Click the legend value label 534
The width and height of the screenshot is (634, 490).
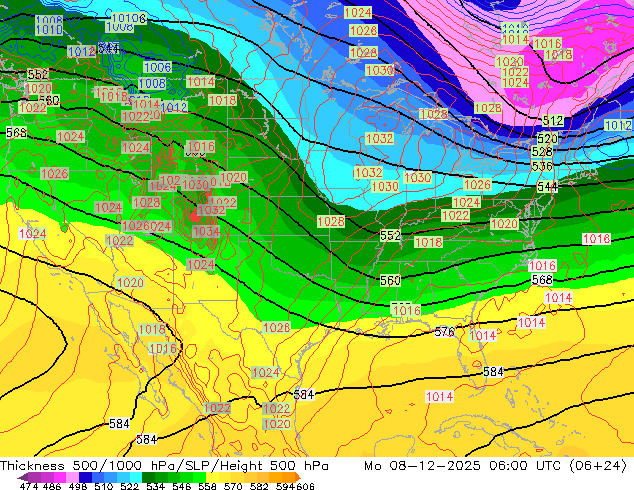[x=156, y=486]
